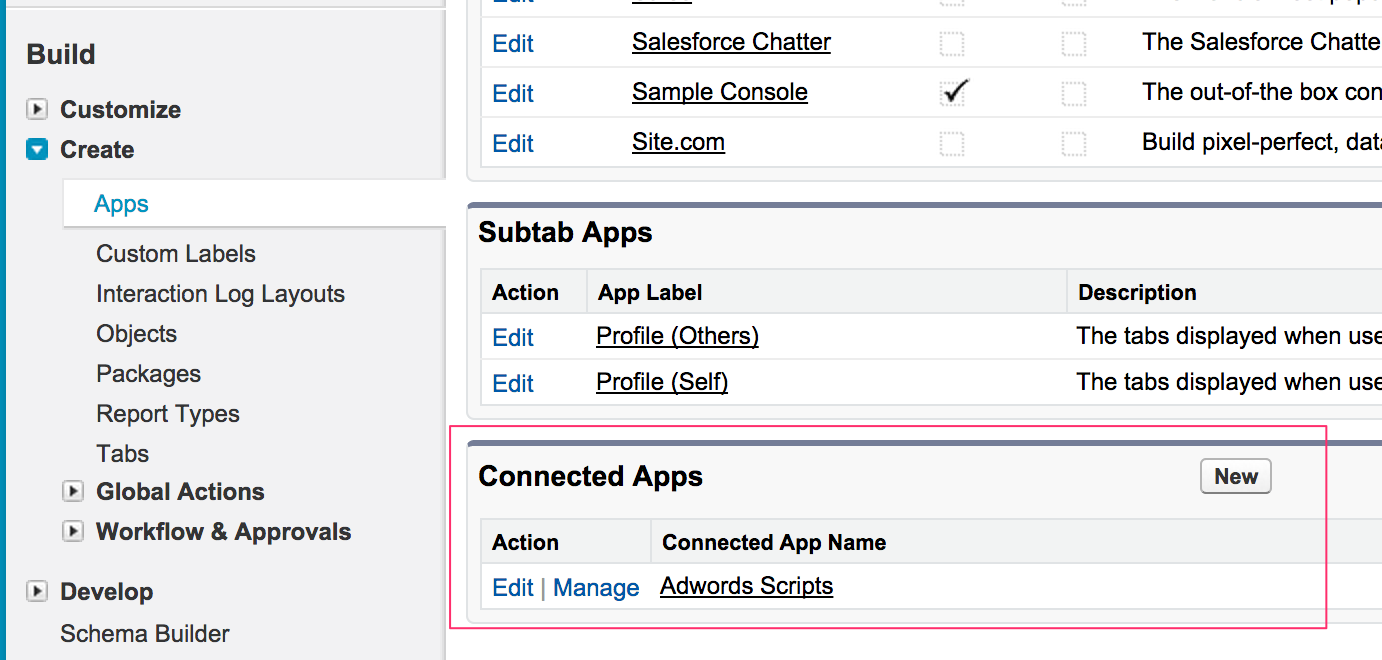The width and height of the screenshot is (1382, 660).
Task: Open Schema Builder link
Action: [145, 634]
